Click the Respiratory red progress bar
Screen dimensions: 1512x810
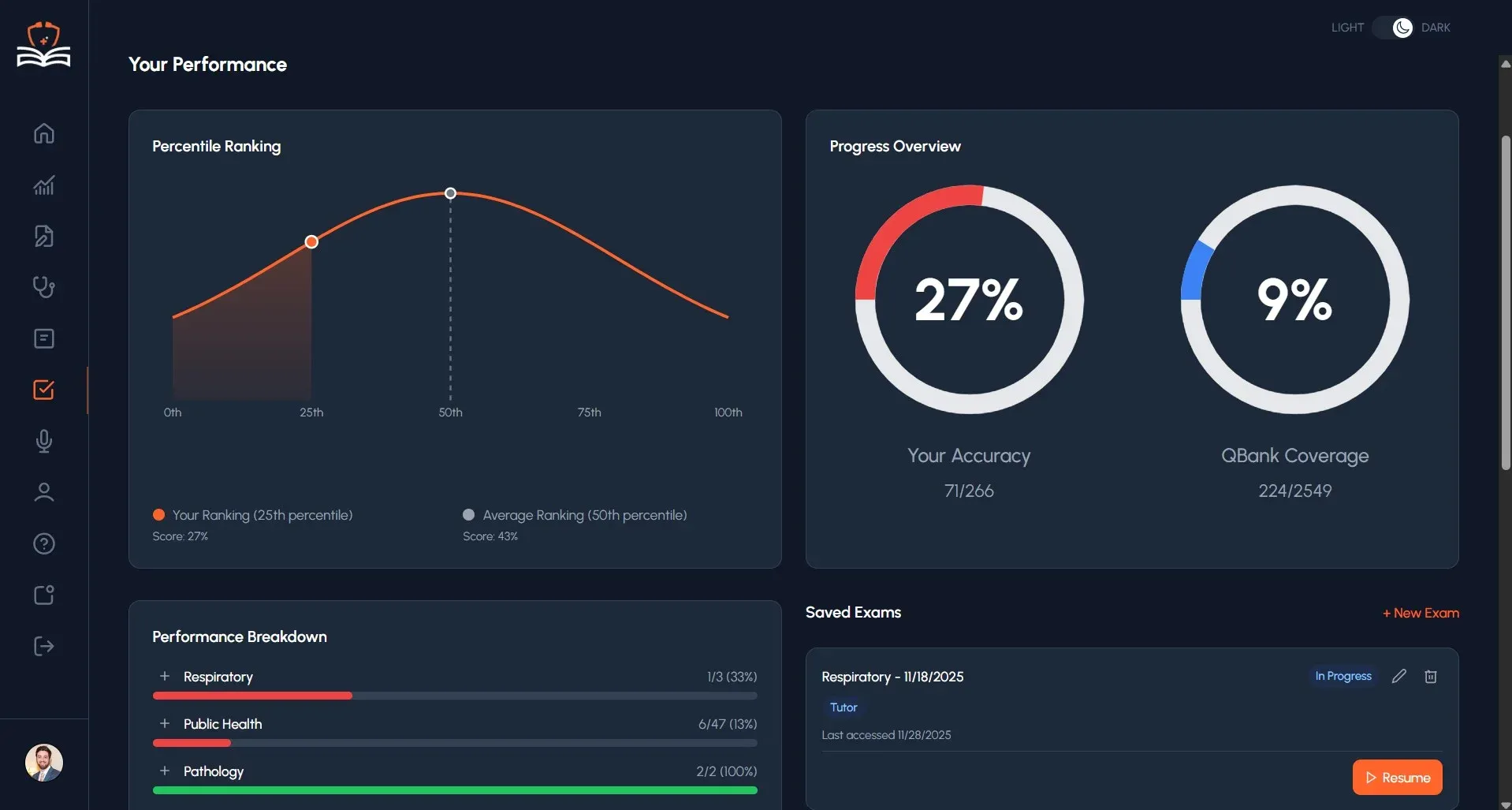pyautogui.click(x=252, y=696)
